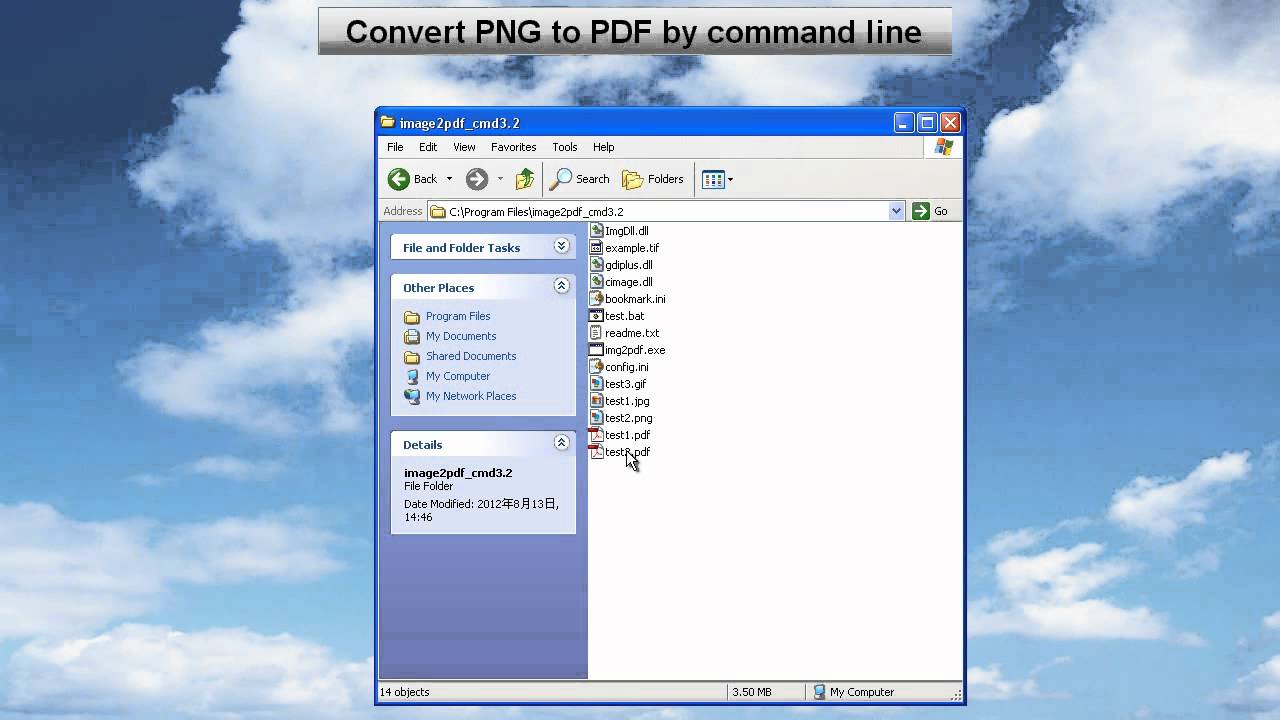
Task: Select the cimage.dll file icon
Action: click(x=596, y=282)
